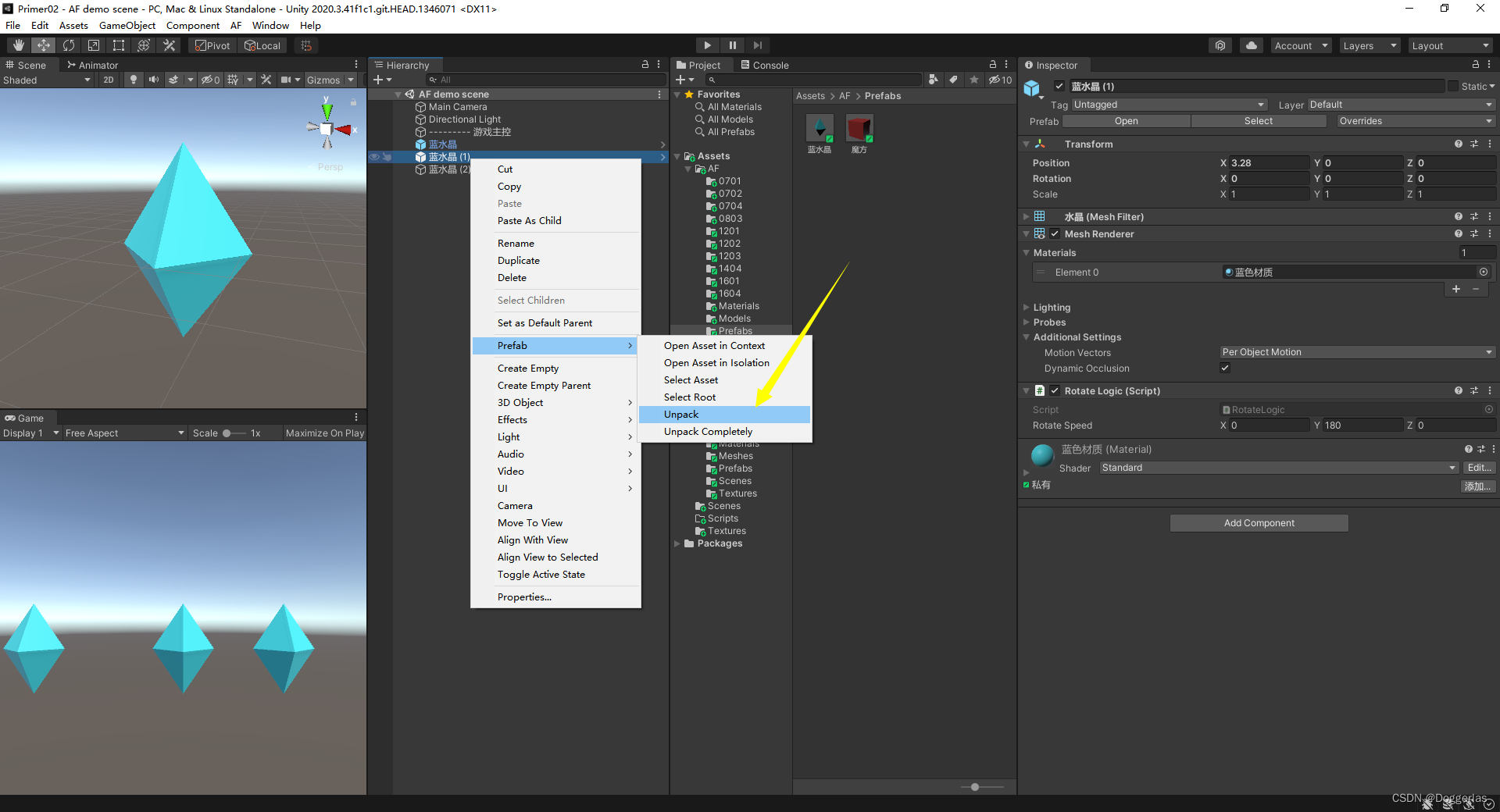
Task: Select the Transform tool in toolbar
Action: point(144,45)
